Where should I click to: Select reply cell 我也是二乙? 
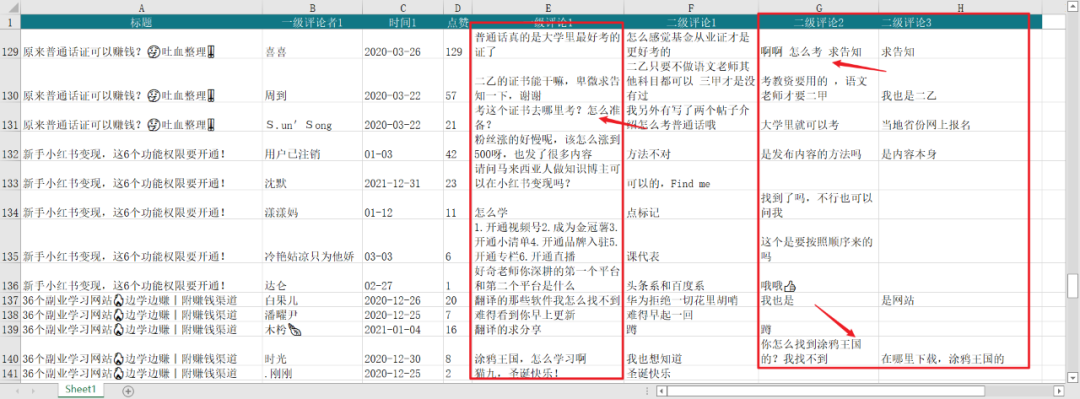point(959,81)
